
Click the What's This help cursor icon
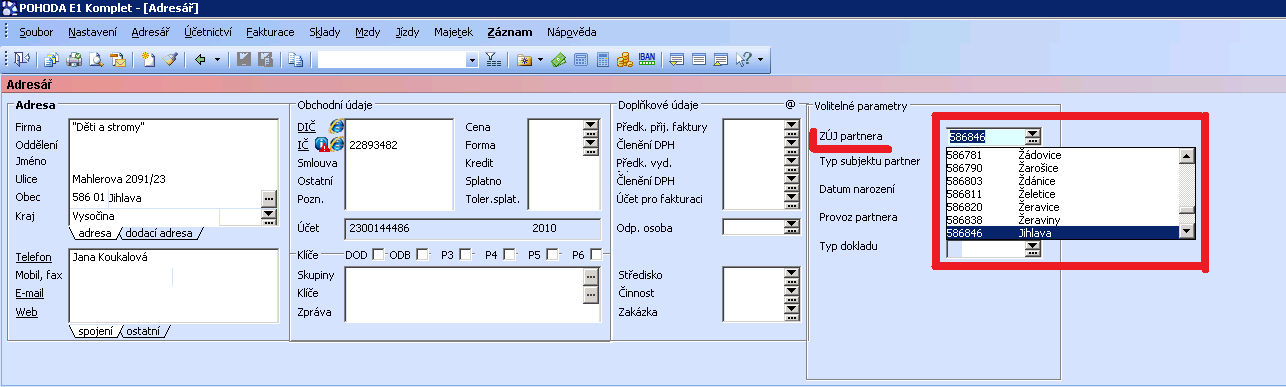point(744,60)
